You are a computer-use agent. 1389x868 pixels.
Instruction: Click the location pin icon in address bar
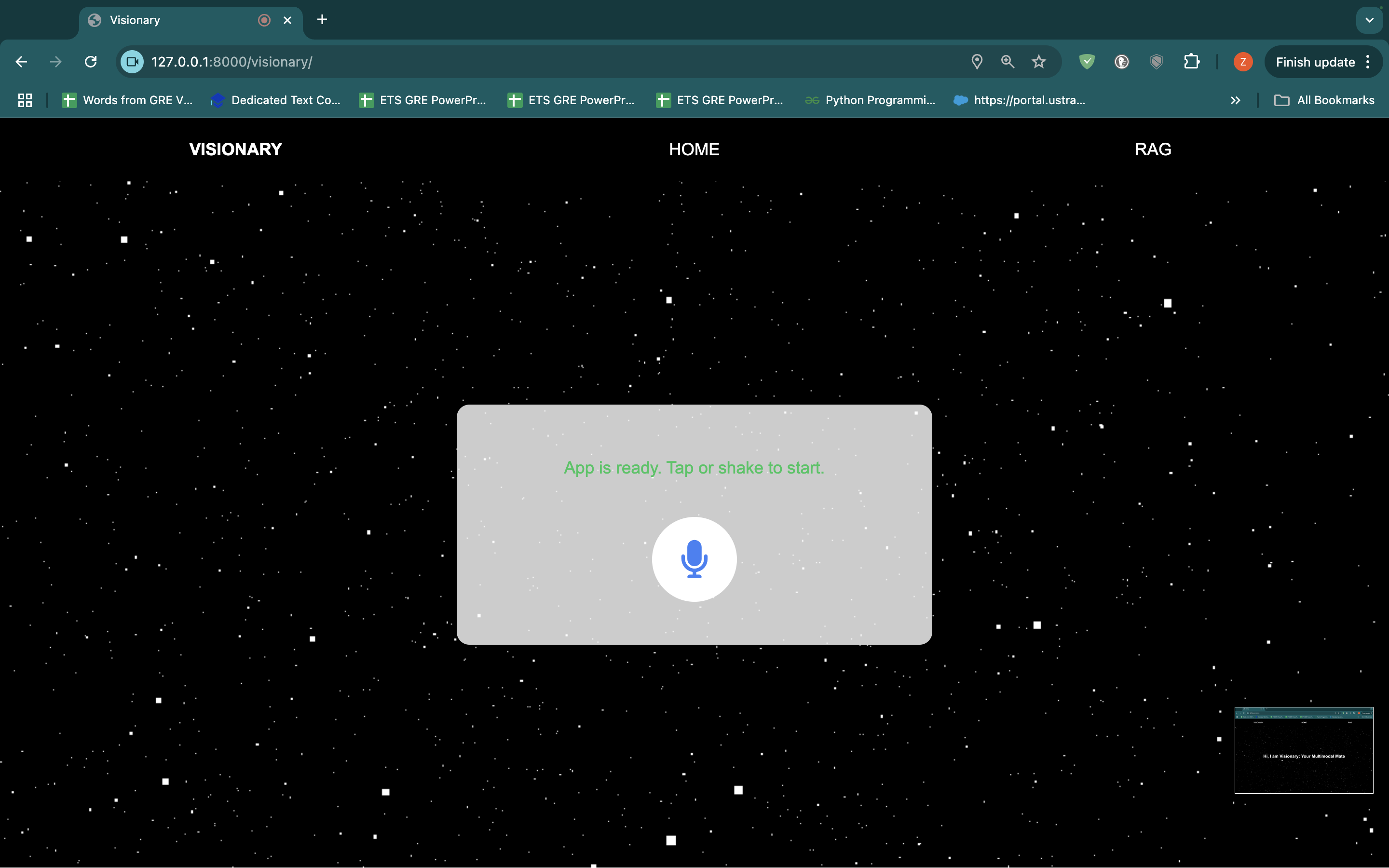point(976,62)
